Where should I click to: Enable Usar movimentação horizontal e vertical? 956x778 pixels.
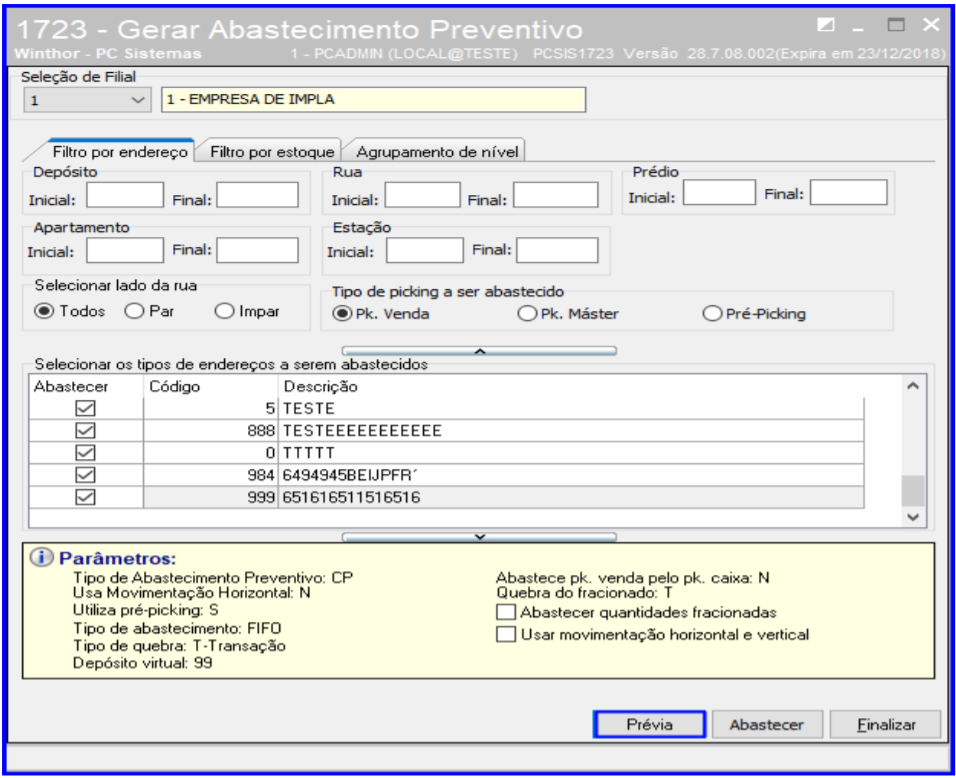[x=653, y=635]
